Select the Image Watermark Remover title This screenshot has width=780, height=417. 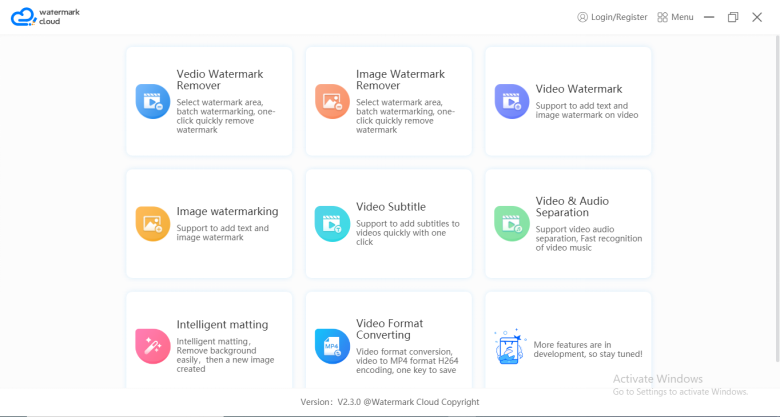tap(400, 80)
